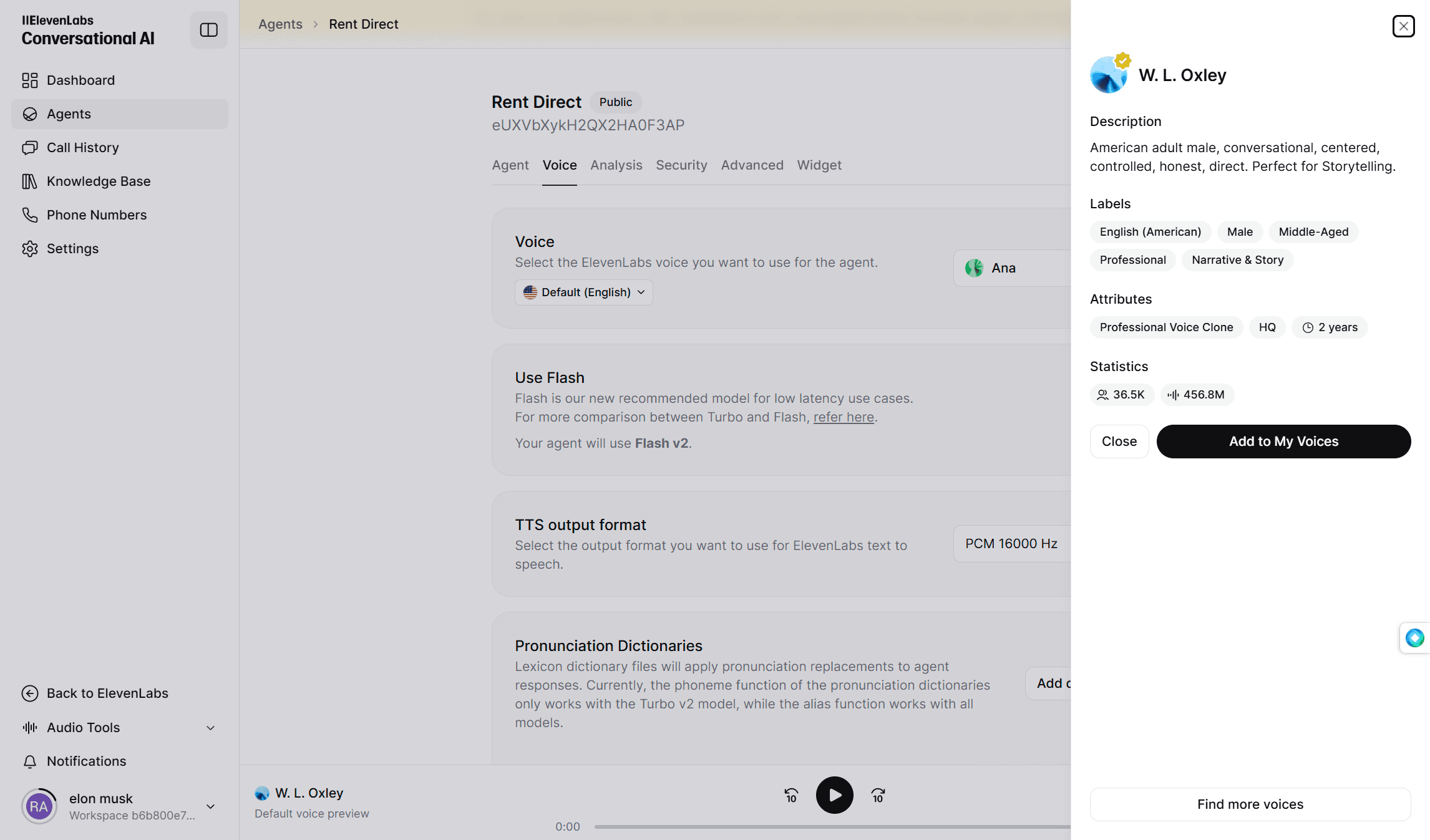
Task: Open the Security tab
Action: click(681, 165)
